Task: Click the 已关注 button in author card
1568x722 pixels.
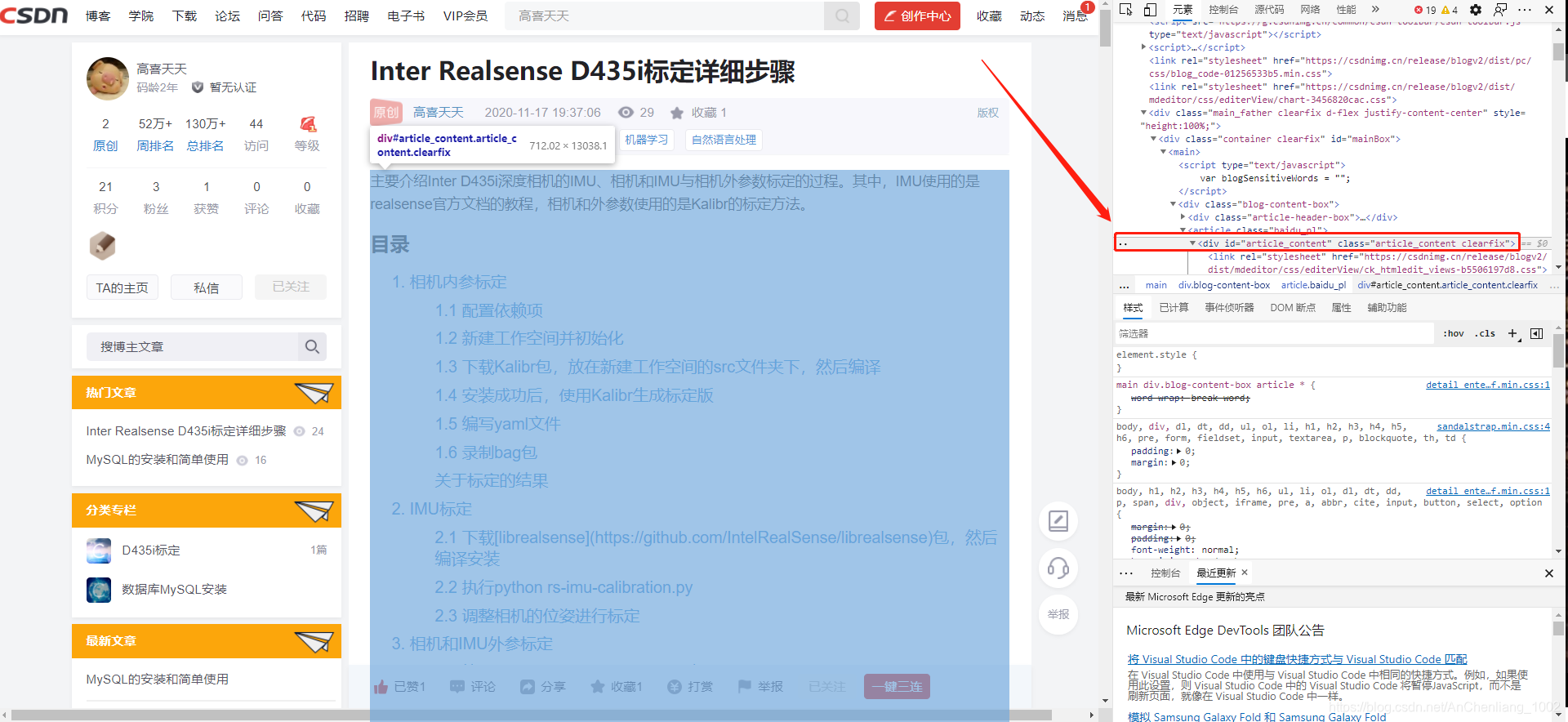Action: (x=291, y=287)
